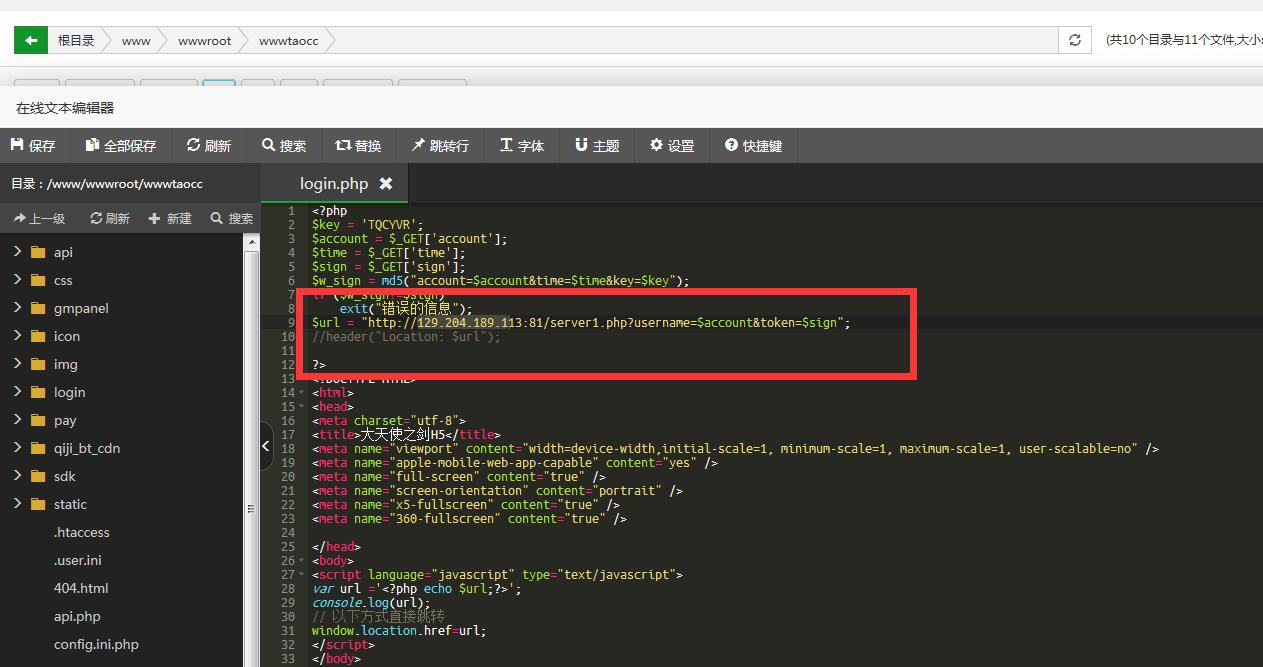Go up with 上一级 button
Screen dimensions: 1263x667
pos(40,218)
